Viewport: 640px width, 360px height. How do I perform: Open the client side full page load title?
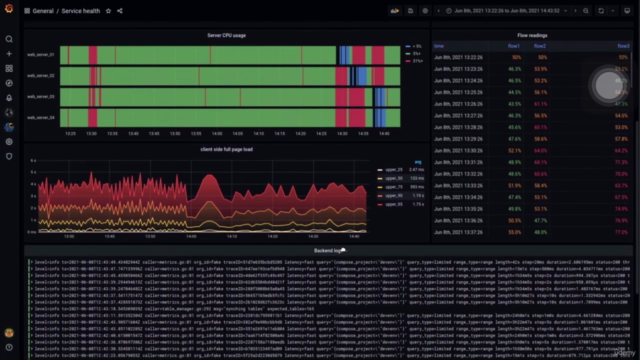[227, 149]
